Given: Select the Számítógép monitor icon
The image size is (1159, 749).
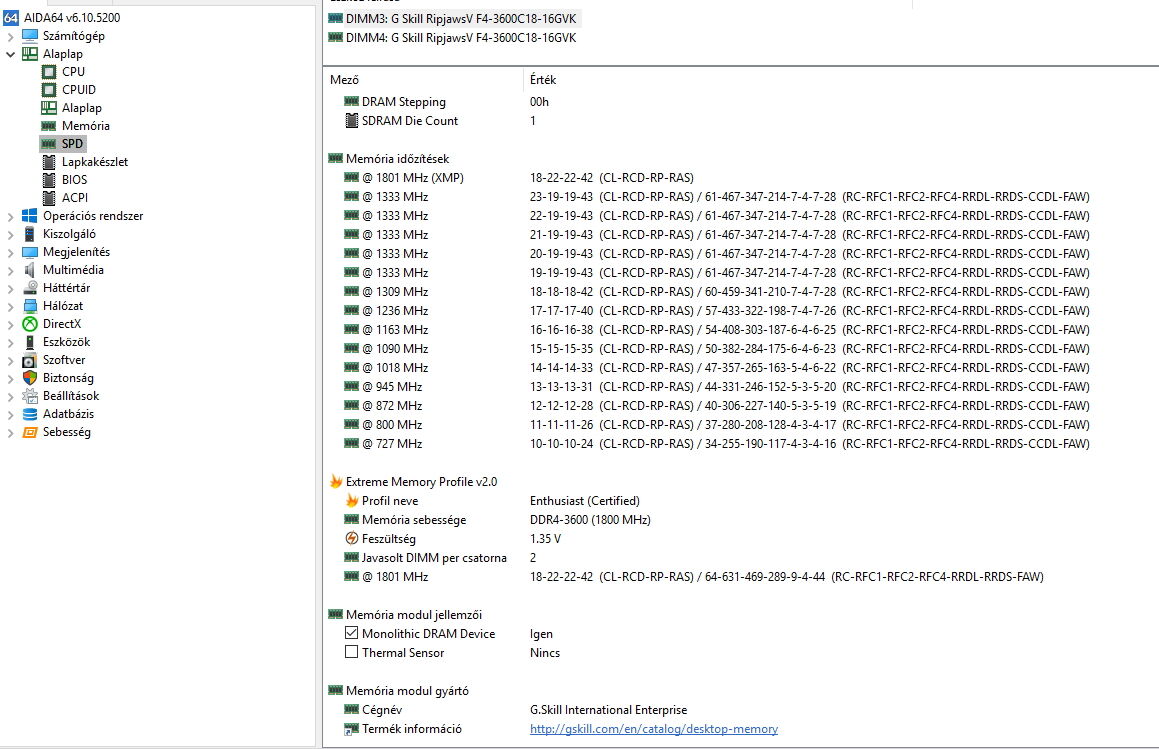Looking at the screenshot, I should click(x=30, y=35).
